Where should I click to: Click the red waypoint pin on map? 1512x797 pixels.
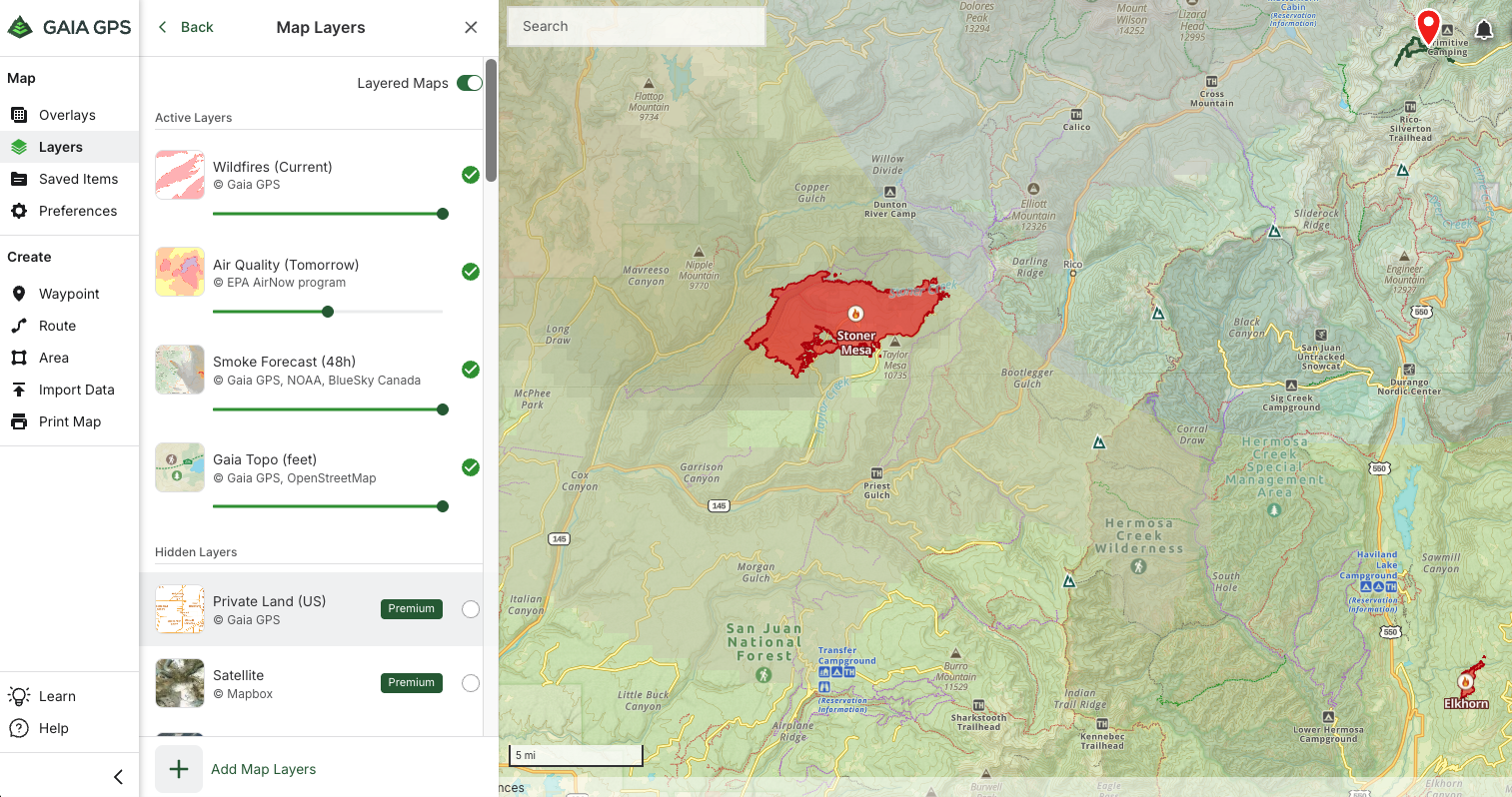pyautogui.click(x=1429, y=27)
